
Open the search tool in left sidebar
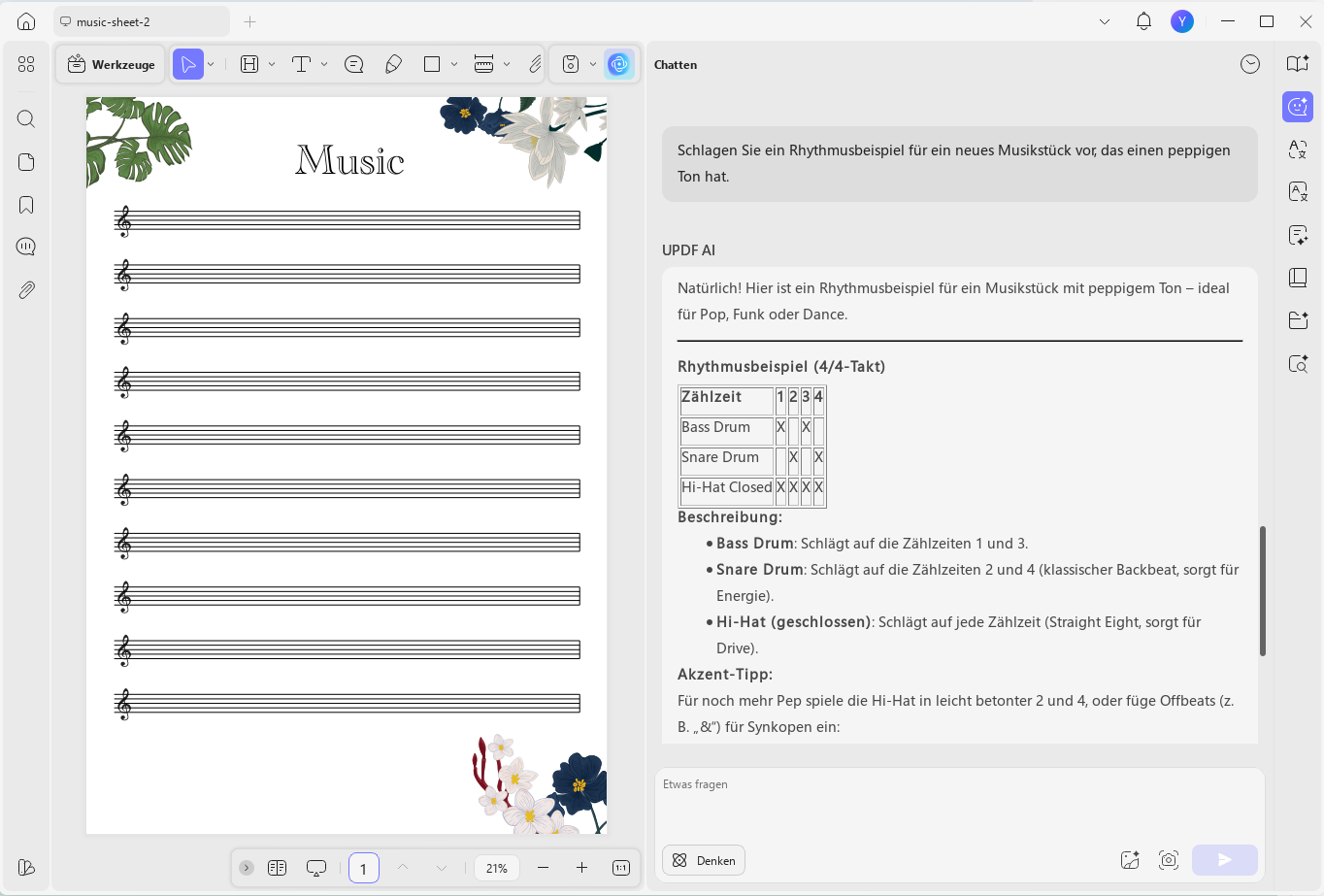point(26,118)
